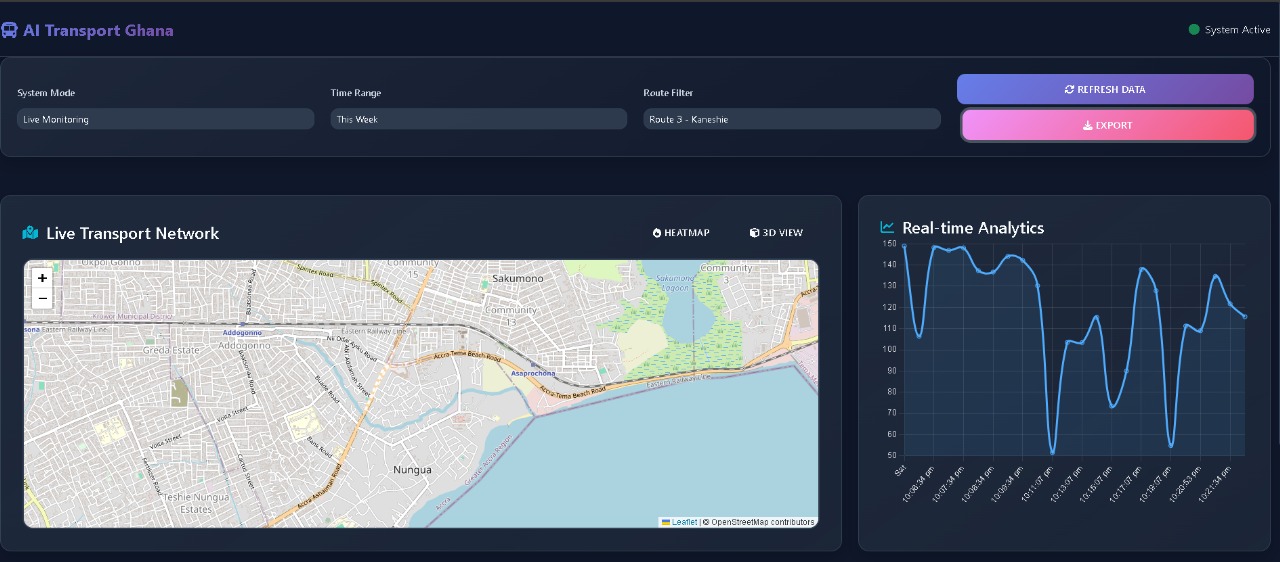The image size is (1280, 562).
Task: Zoom in on the map
Action: [42, 278]
